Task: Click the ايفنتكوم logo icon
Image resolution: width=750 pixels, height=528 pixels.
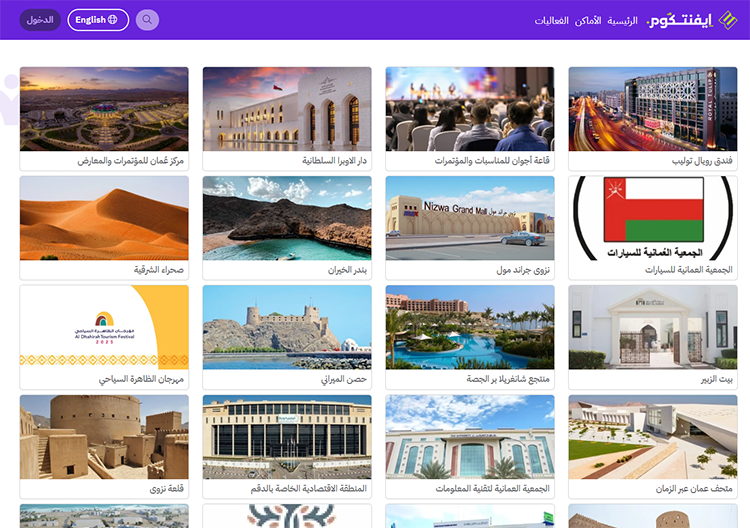Action: [728, 20]
